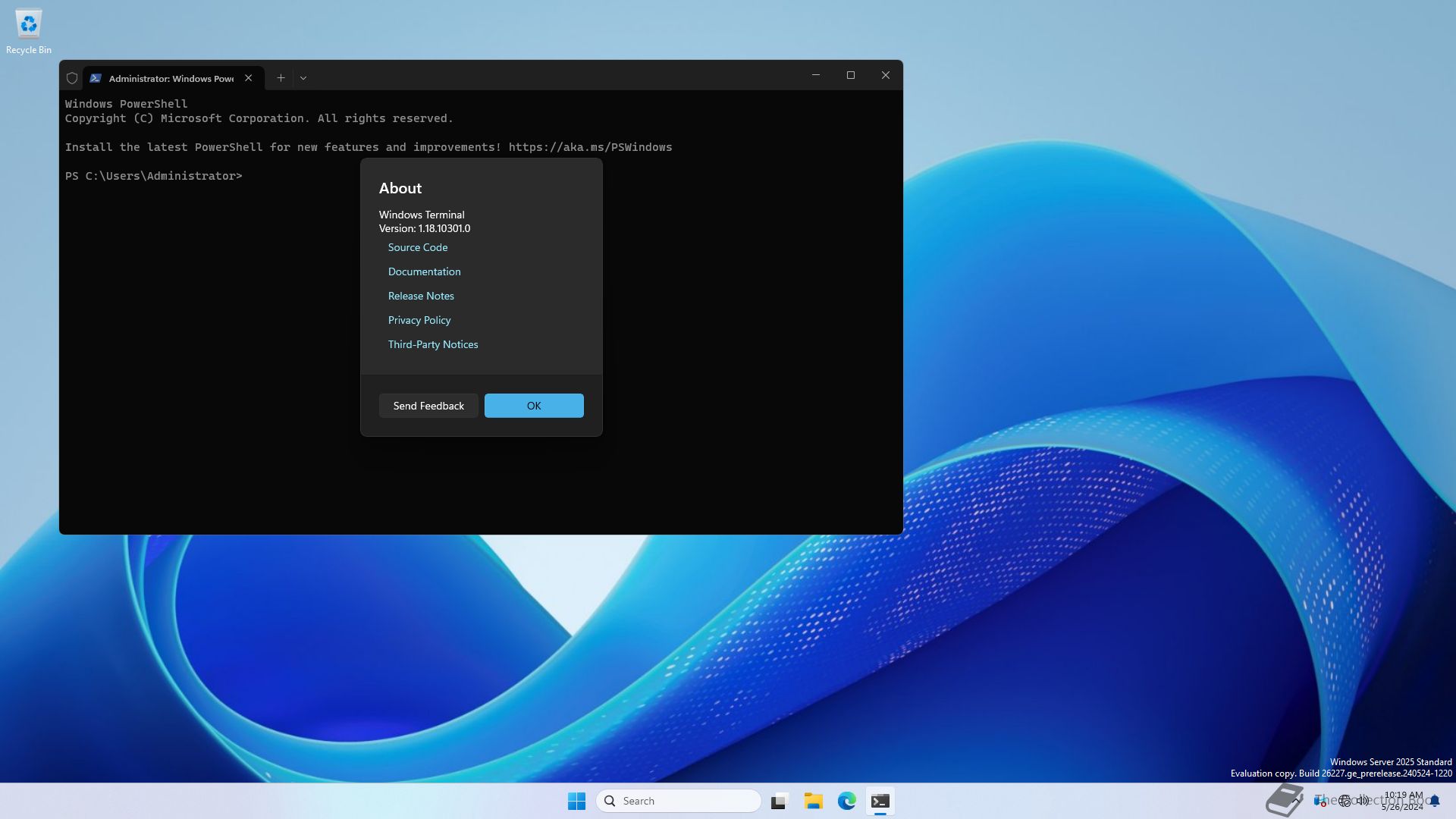Viewport: 1456px width, 819px height.
Task: Click the Send Feedback button
Action: (x=428, y=406)
